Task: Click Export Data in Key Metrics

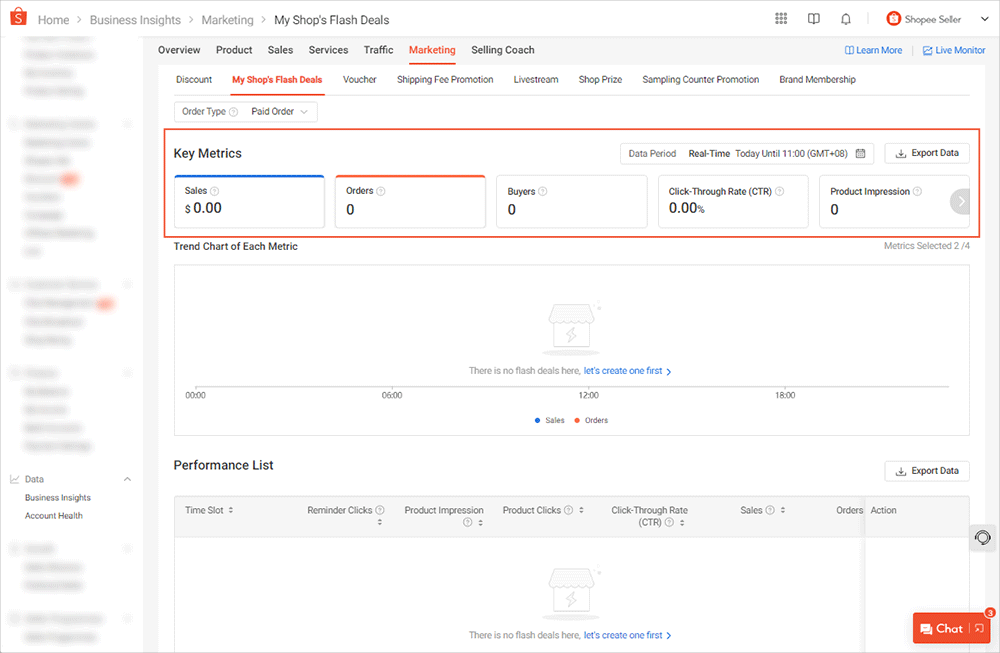Action: [927, 153]
